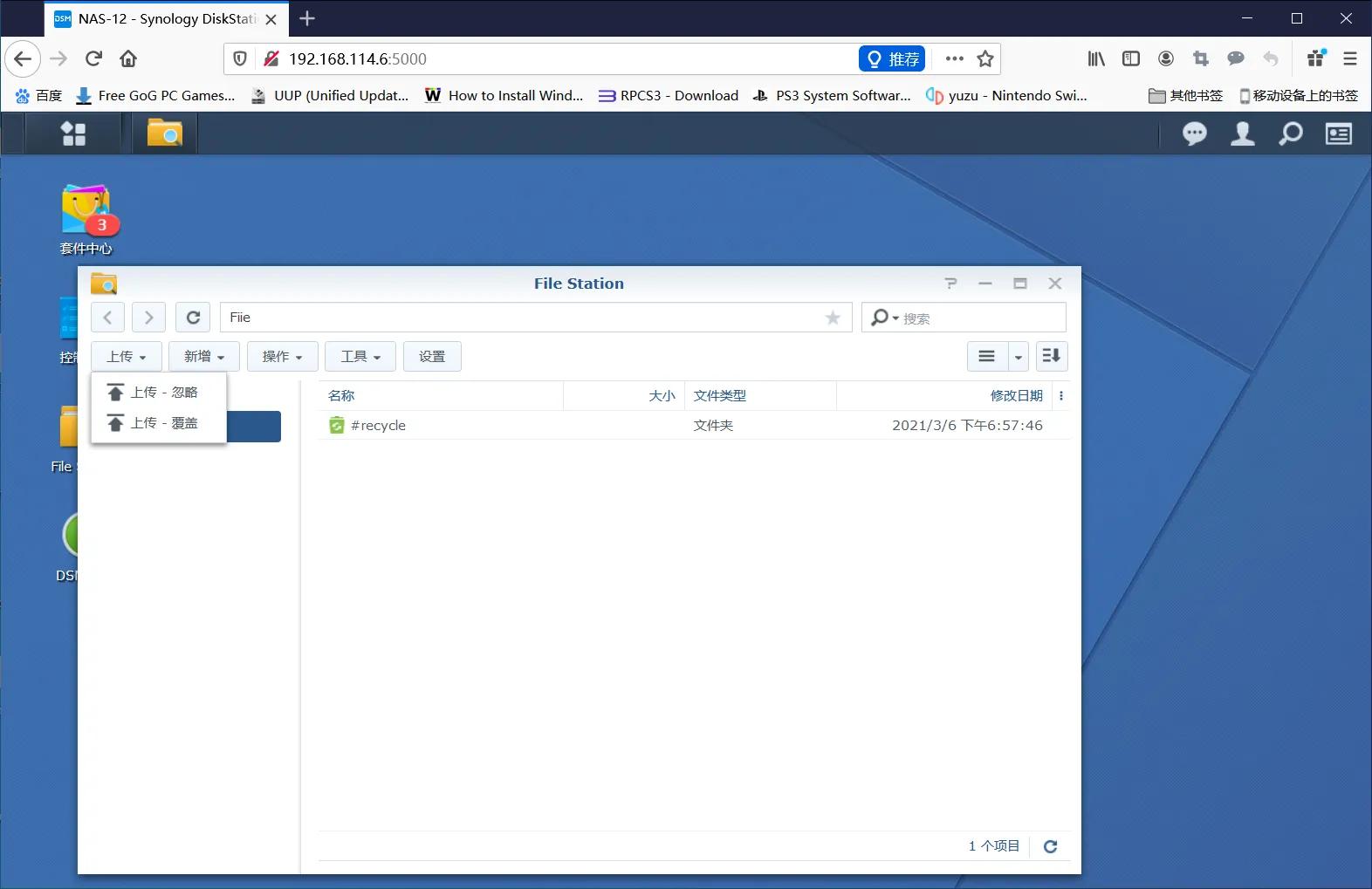Open column options three-dot menu
Viewport: 1372px width, 889px height.
pos(1061,396)
